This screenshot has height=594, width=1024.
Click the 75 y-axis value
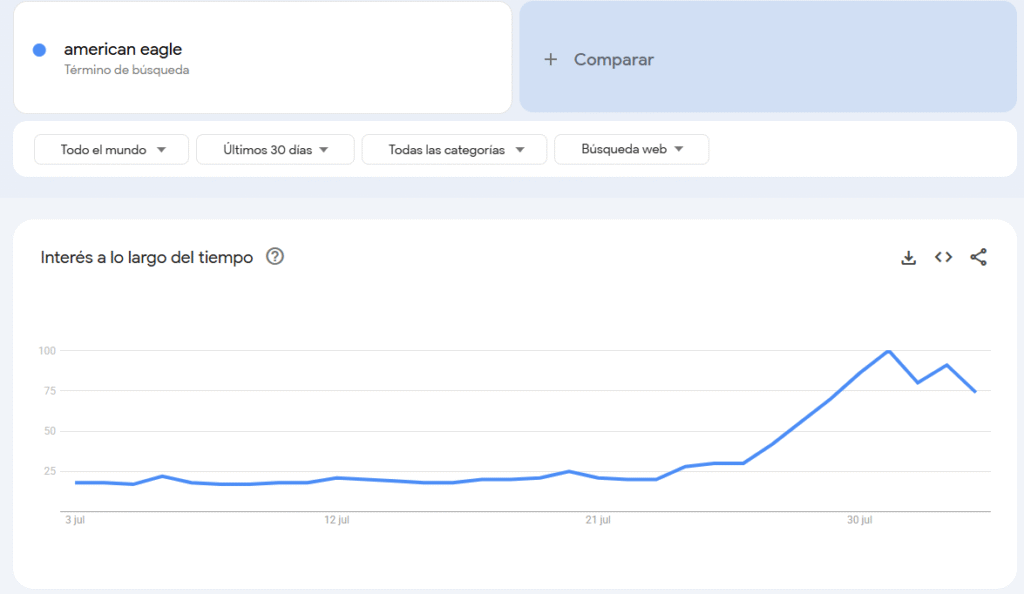pyautogui.click(x=50, y=390)
